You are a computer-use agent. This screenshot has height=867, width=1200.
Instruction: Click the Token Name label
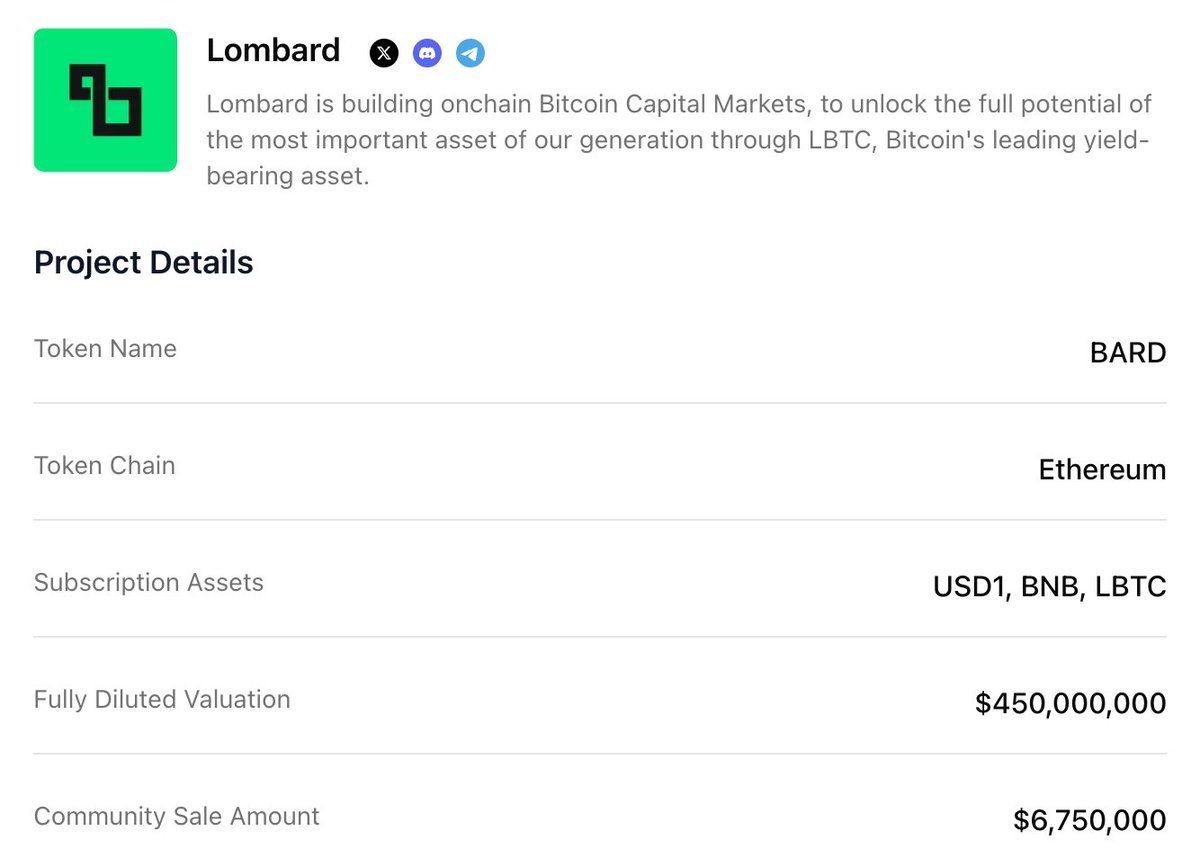pos(105,349)
